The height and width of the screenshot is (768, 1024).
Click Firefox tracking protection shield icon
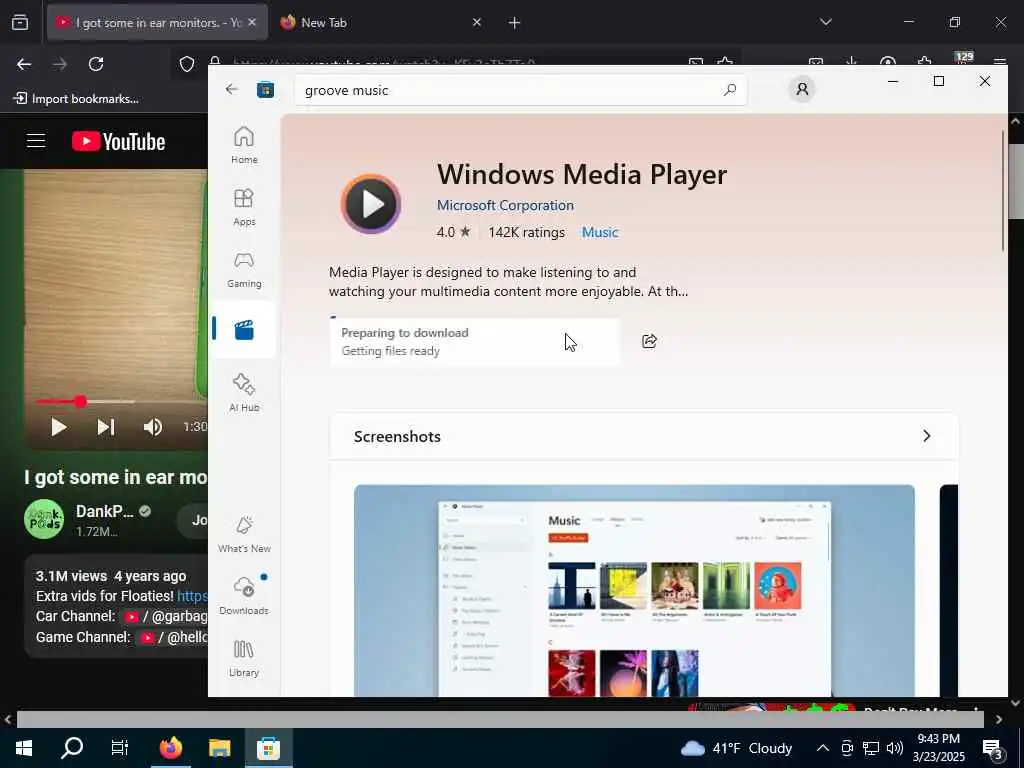click(x=187, y=64)
